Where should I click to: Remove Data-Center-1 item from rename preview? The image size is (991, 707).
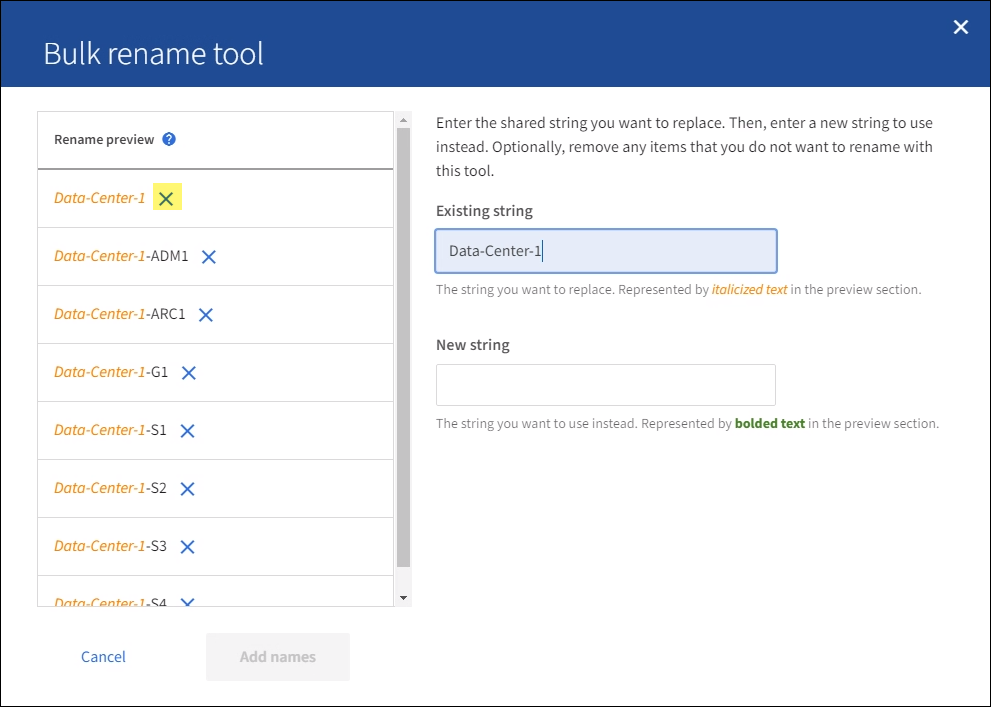pyautogui.click(x=166, y=199)
